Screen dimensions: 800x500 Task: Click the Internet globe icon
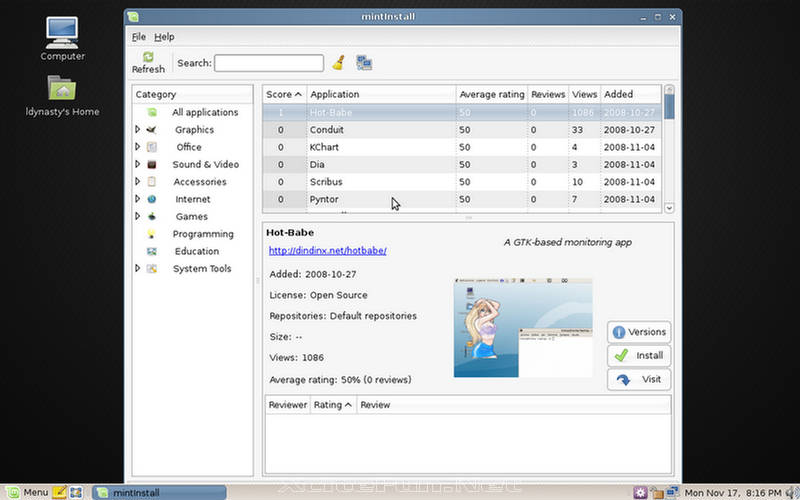152,199
